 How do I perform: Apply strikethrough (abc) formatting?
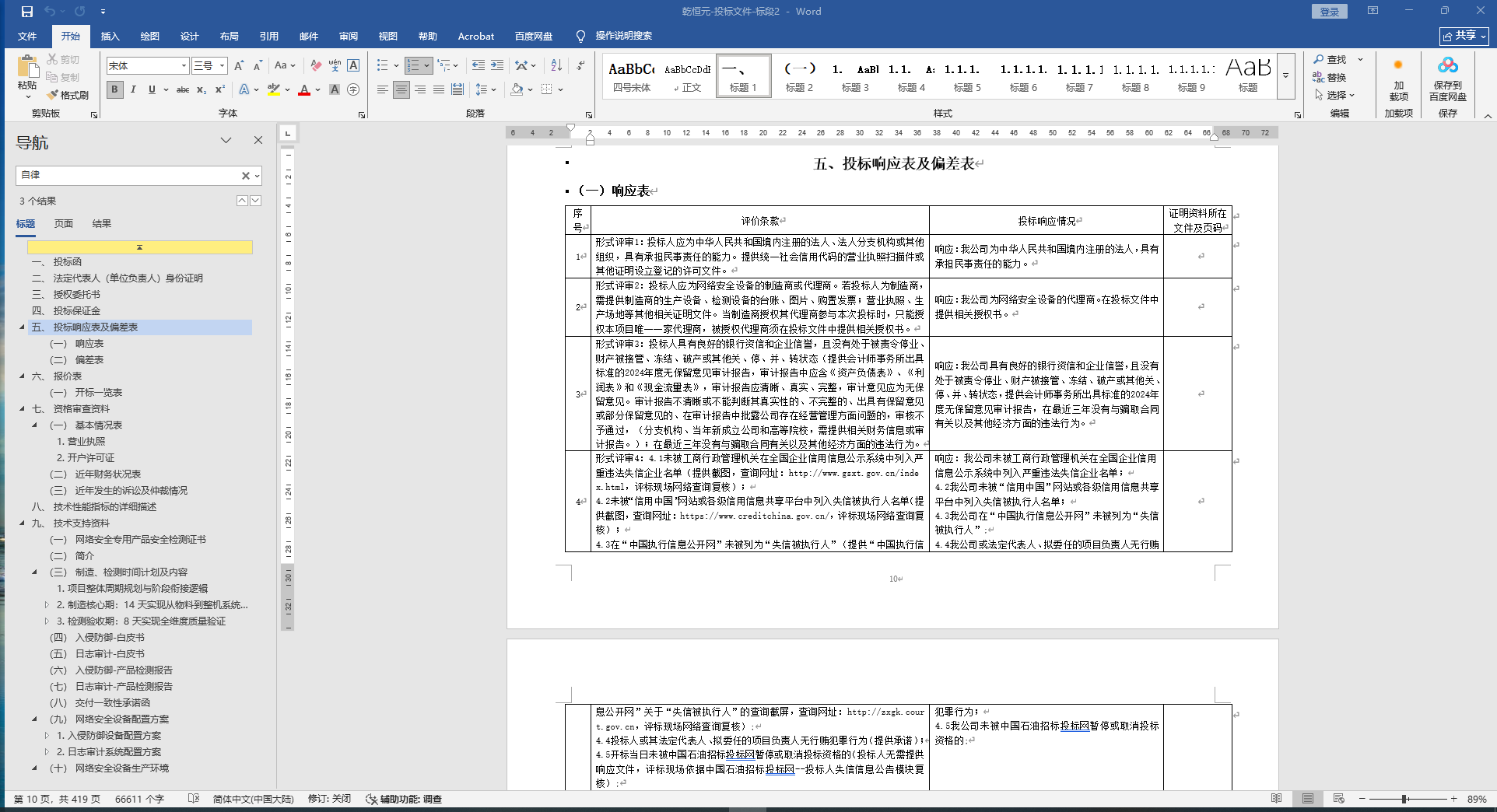183,89
